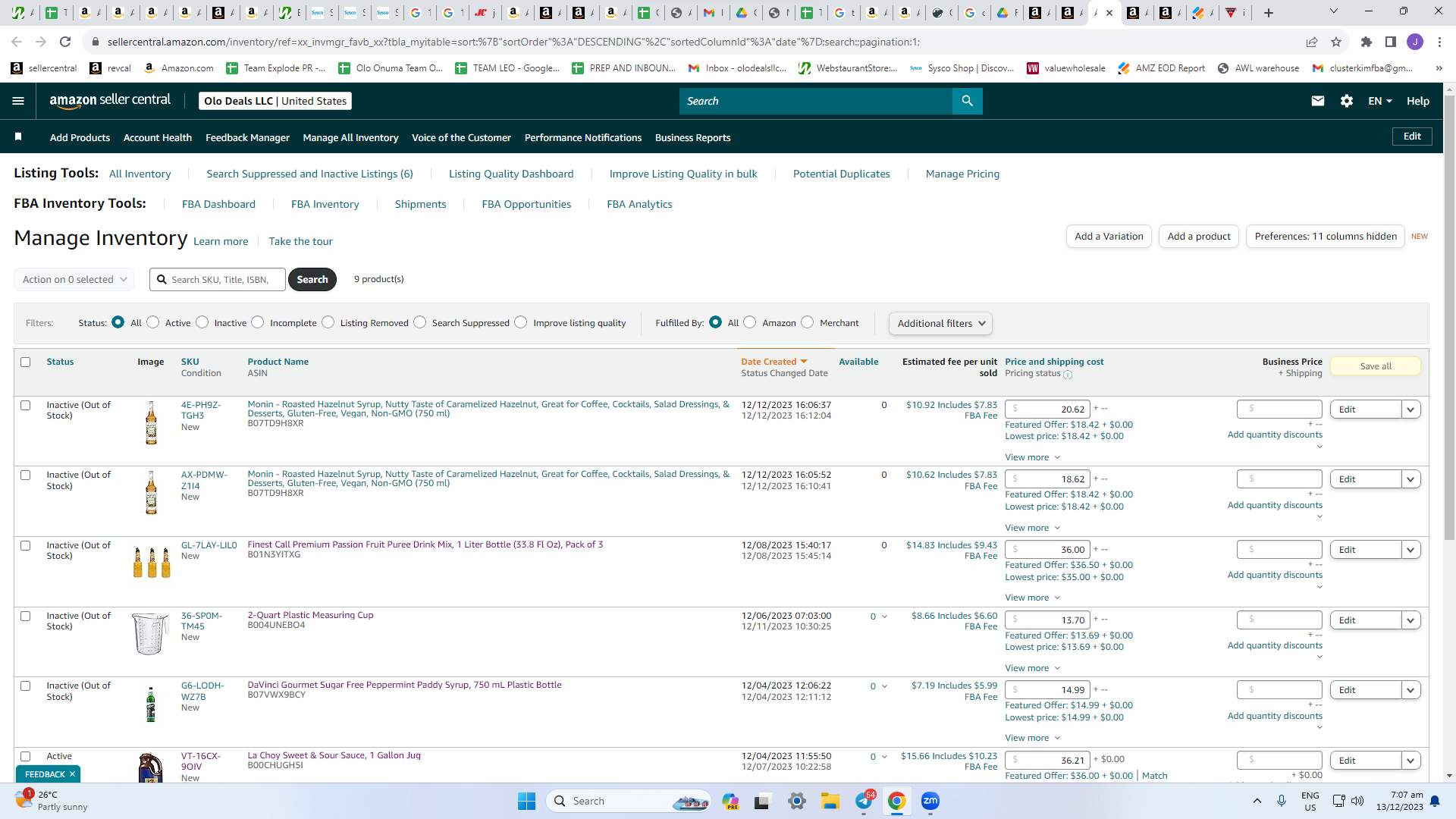The width and height of the screenshot is (1456, 819).
Task: Open Edit dropdown arrow for Finest Call row
Action: [1410, 550]
